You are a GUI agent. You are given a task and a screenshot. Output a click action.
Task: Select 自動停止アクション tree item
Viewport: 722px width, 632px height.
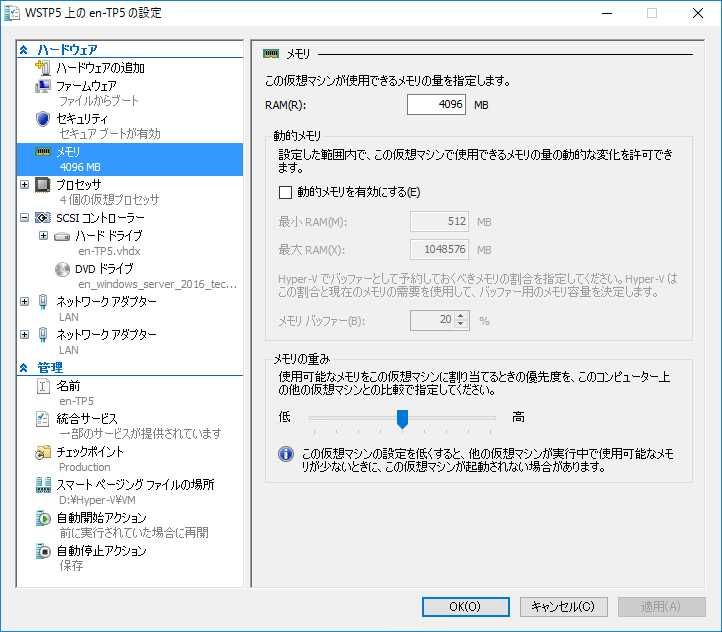click(130, 558)
